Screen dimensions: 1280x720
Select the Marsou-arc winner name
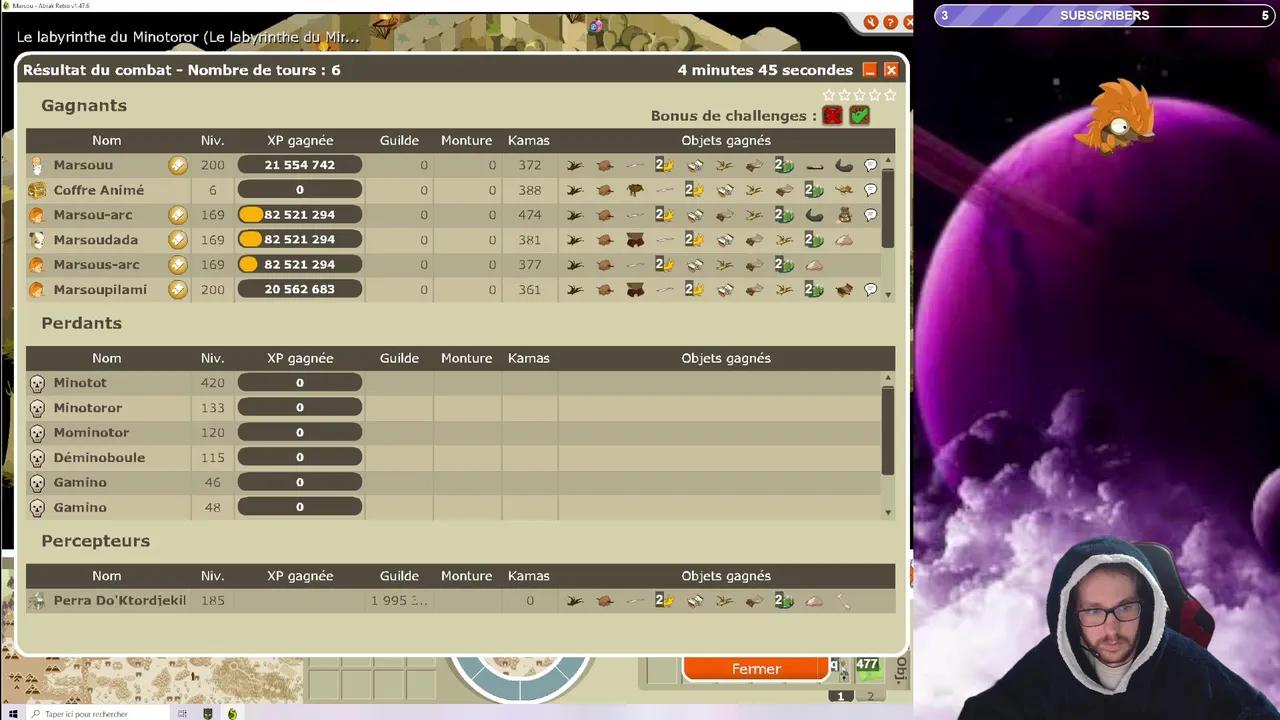pos(93,215)
